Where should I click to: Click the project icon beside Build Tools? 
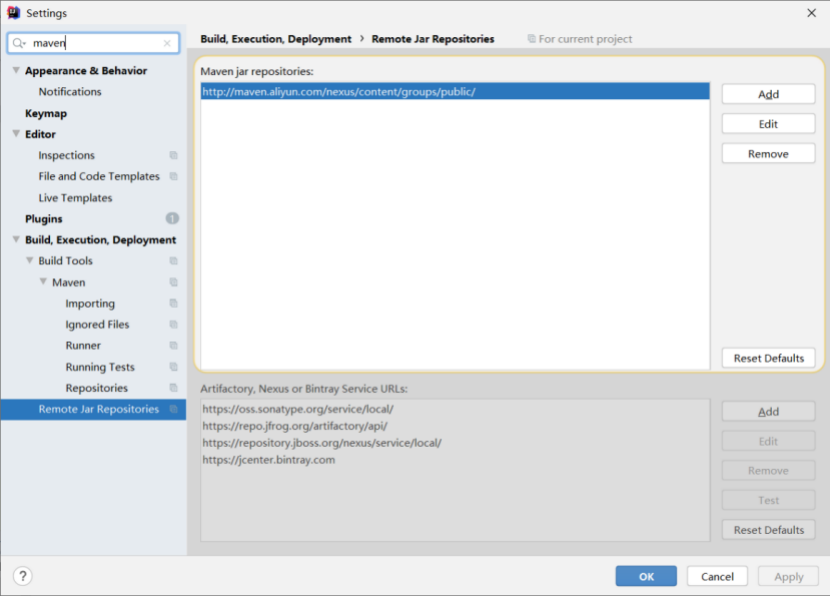(174, 261)
